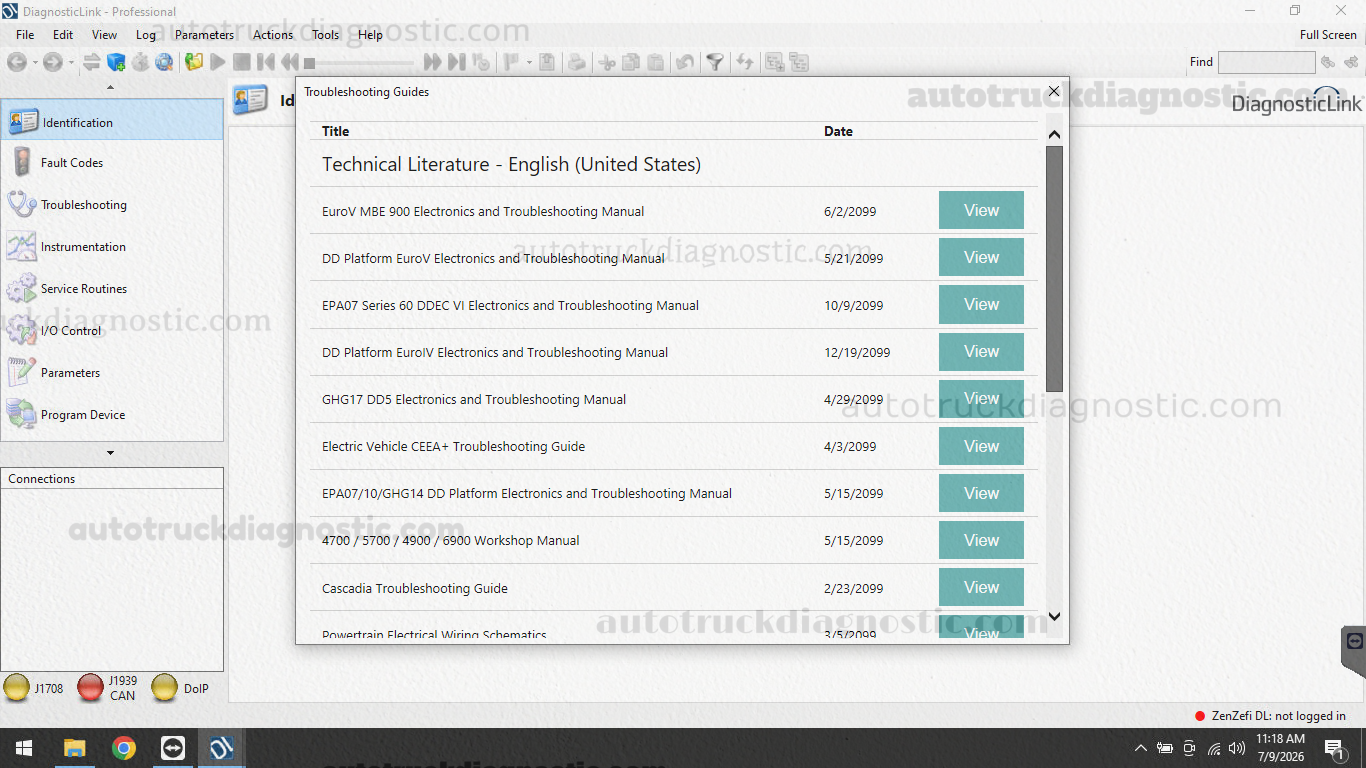This screenshot has height=768, width=1366.
Task: Click the sidebar down chevron below Program Device
Action: [110, 453]
